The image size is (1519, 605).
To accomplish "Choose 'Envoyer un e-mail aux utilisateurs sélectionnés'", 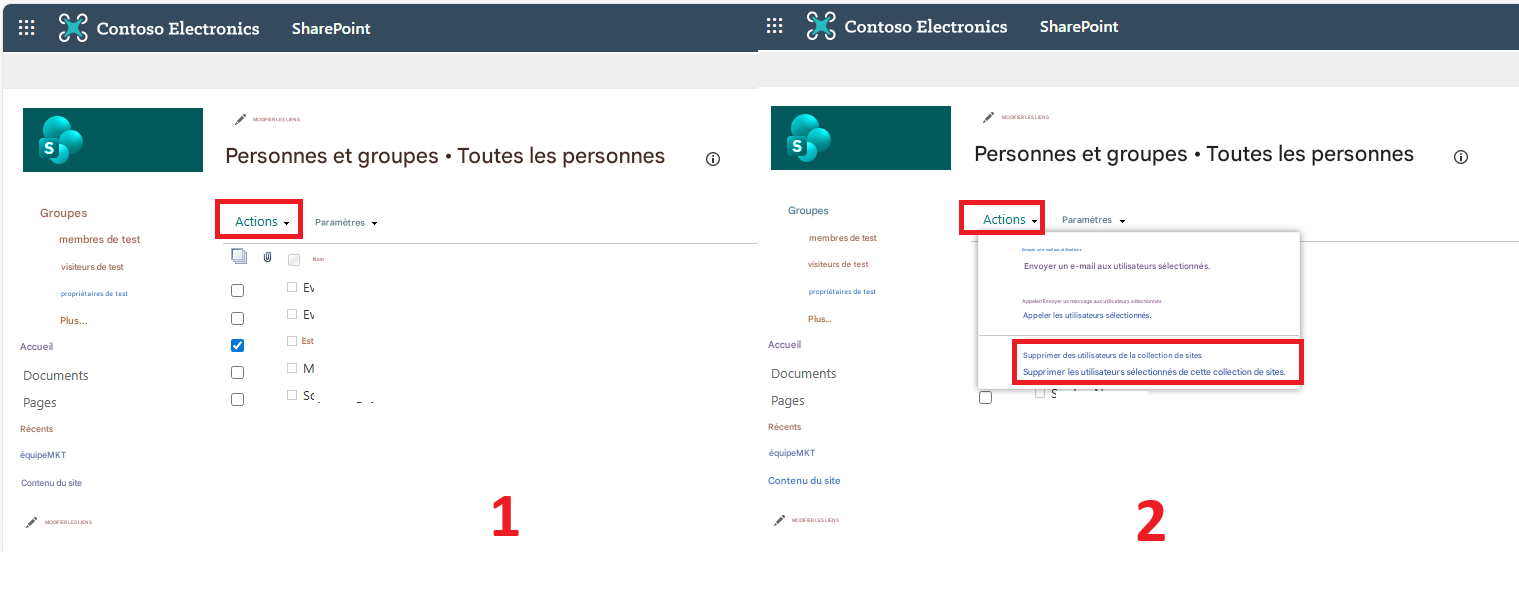I will click(1117, 266).
